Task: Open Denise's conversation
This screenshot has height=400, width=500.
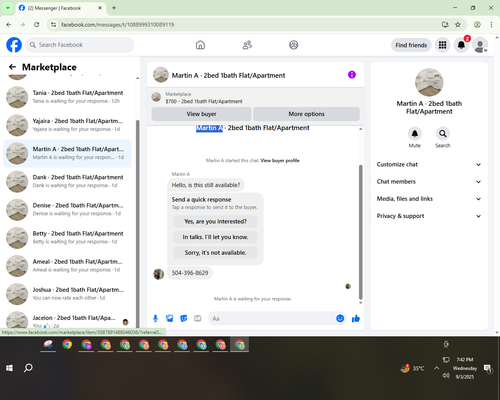Action: (68, 210)
